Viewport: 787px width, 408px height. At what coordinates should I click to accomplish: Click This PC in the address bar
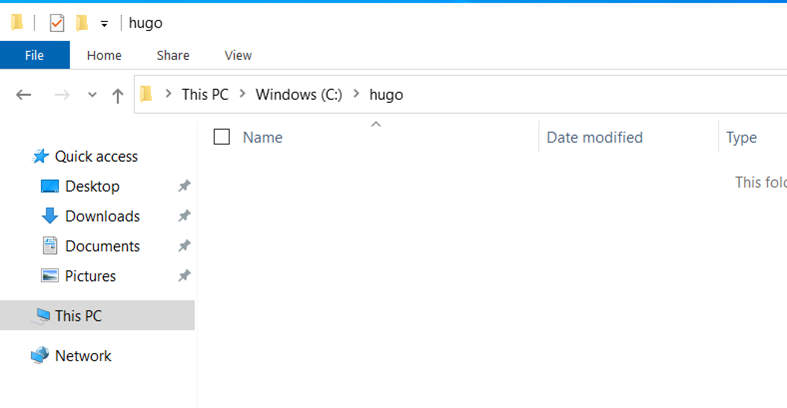tap(205, 95)
